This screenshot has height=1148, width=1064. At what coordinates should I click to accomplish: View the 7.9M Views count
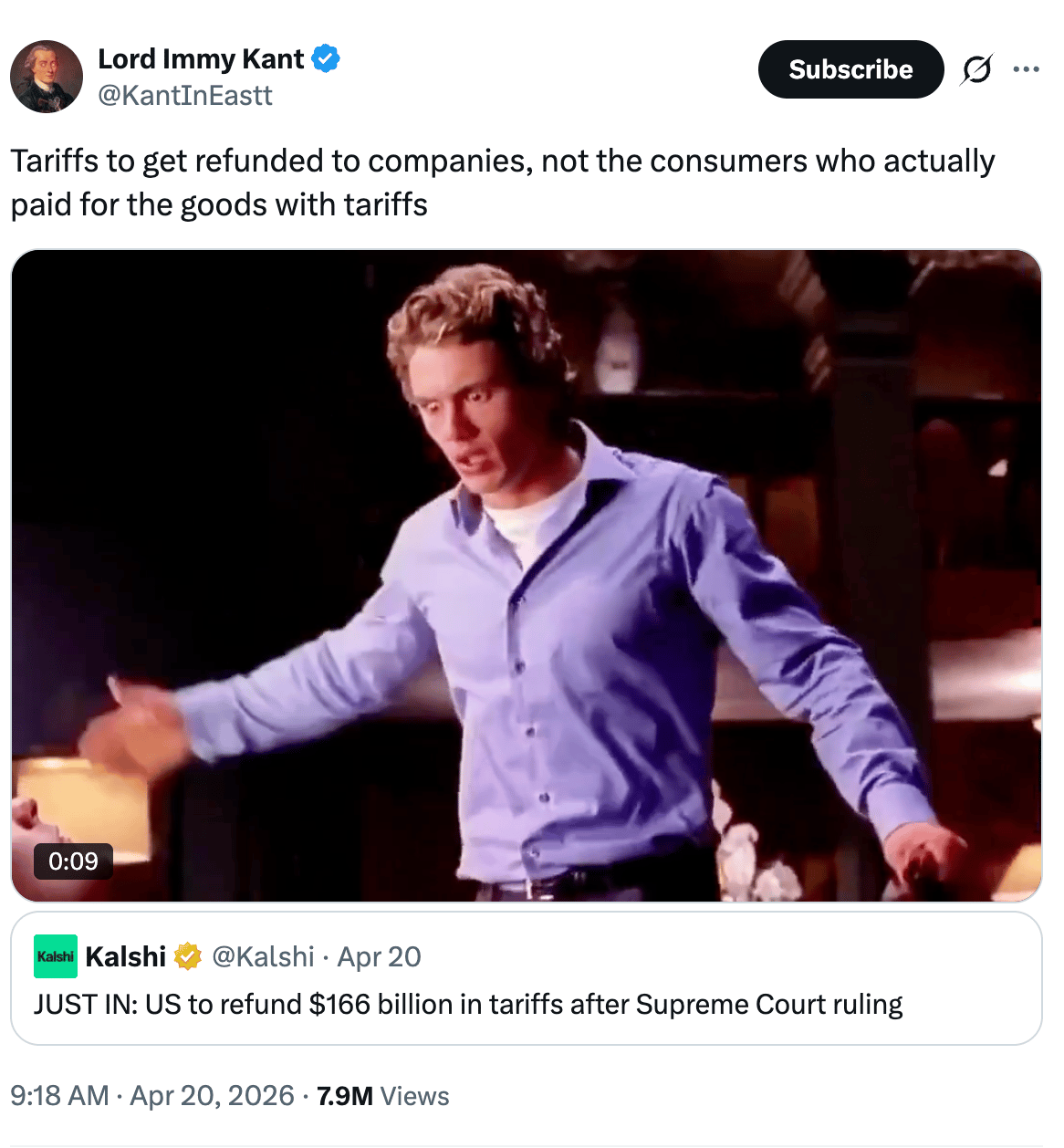(x=345, y=1095)
